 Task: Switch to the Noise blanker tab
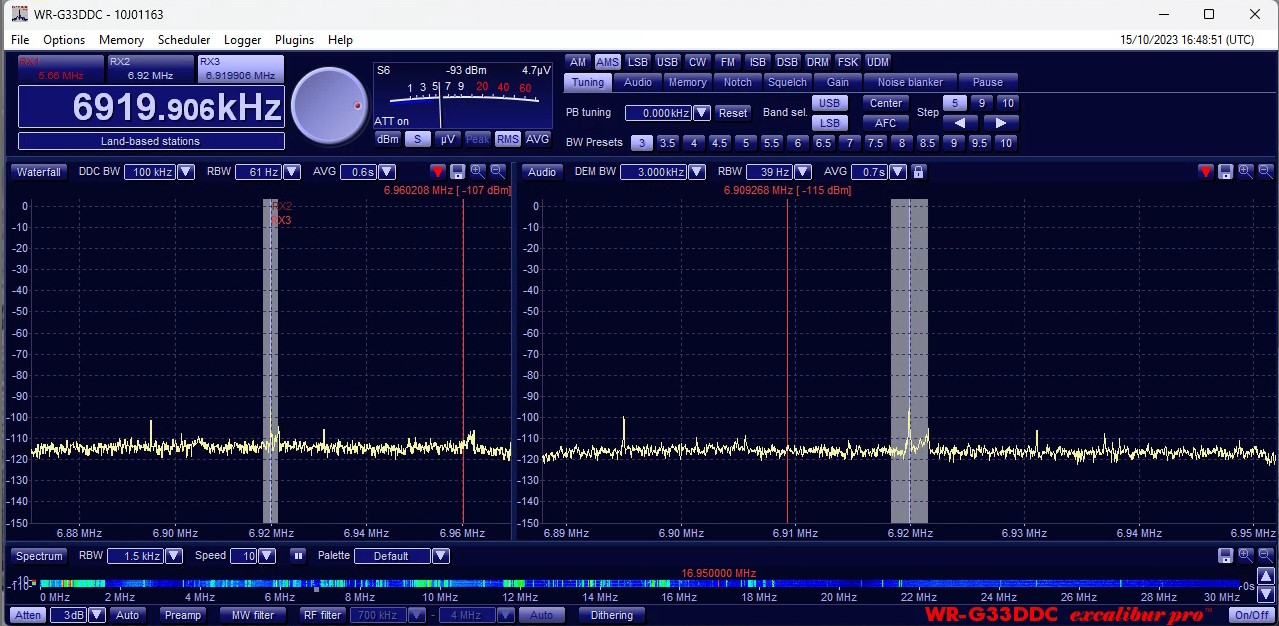pyautogui.click(x=910, y=82)
